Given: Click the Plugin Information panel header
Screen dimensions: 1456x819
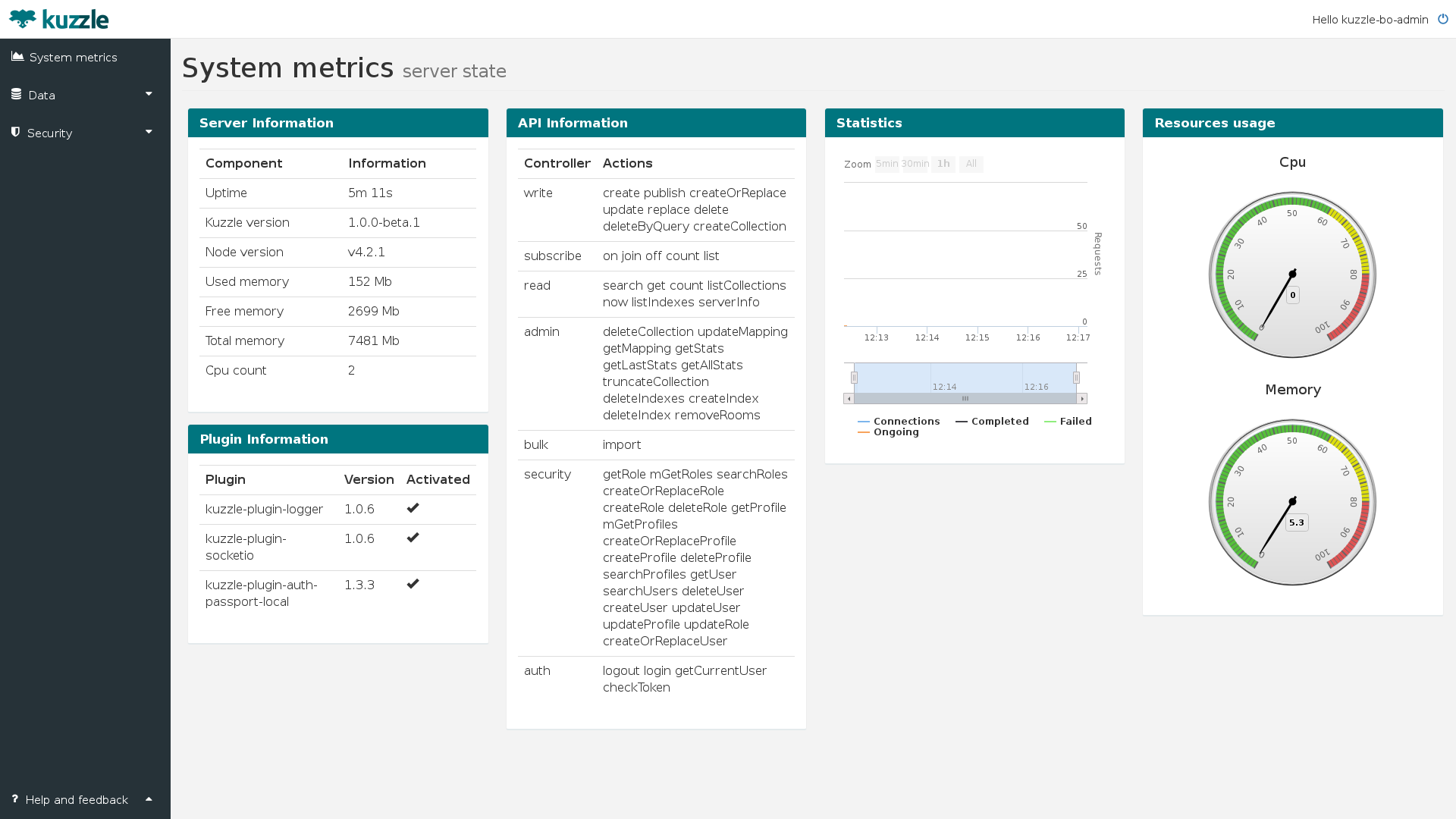Looking at the screenshot, I should [x=338, y=439].
